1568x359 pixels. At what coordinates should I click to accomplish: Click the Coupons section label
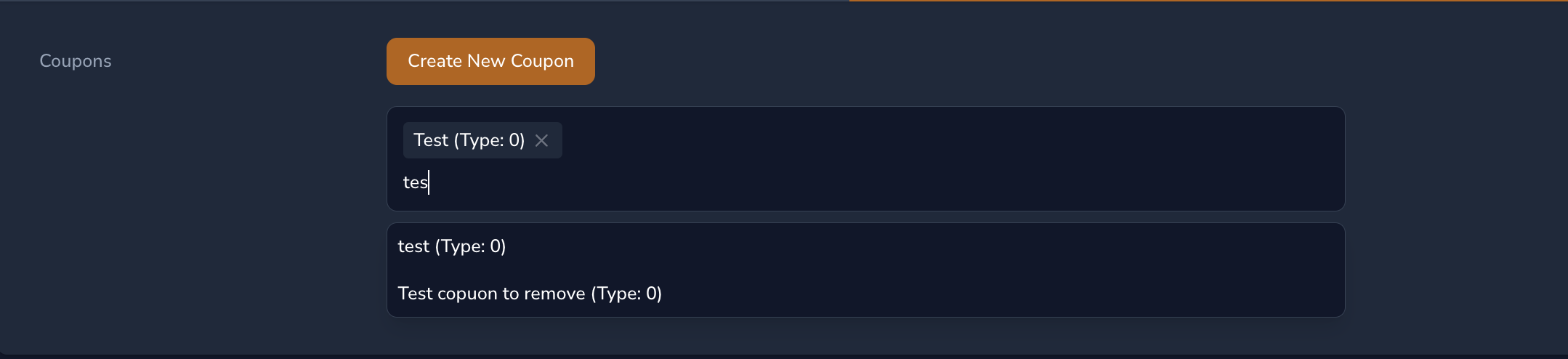(76, 61)
